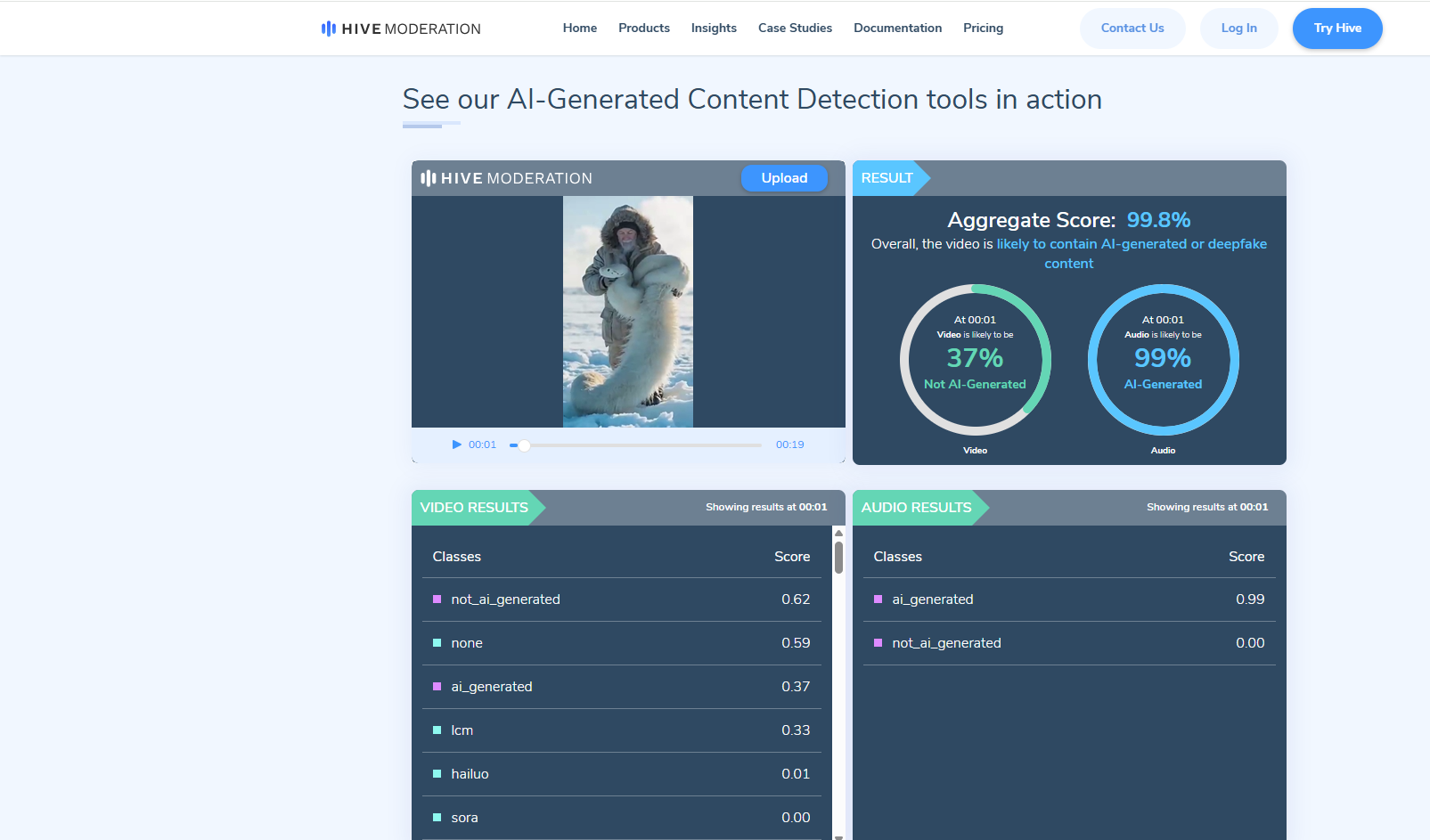
Task: Click the scroll up arrow in video results
Action: [x=838, y=533]
